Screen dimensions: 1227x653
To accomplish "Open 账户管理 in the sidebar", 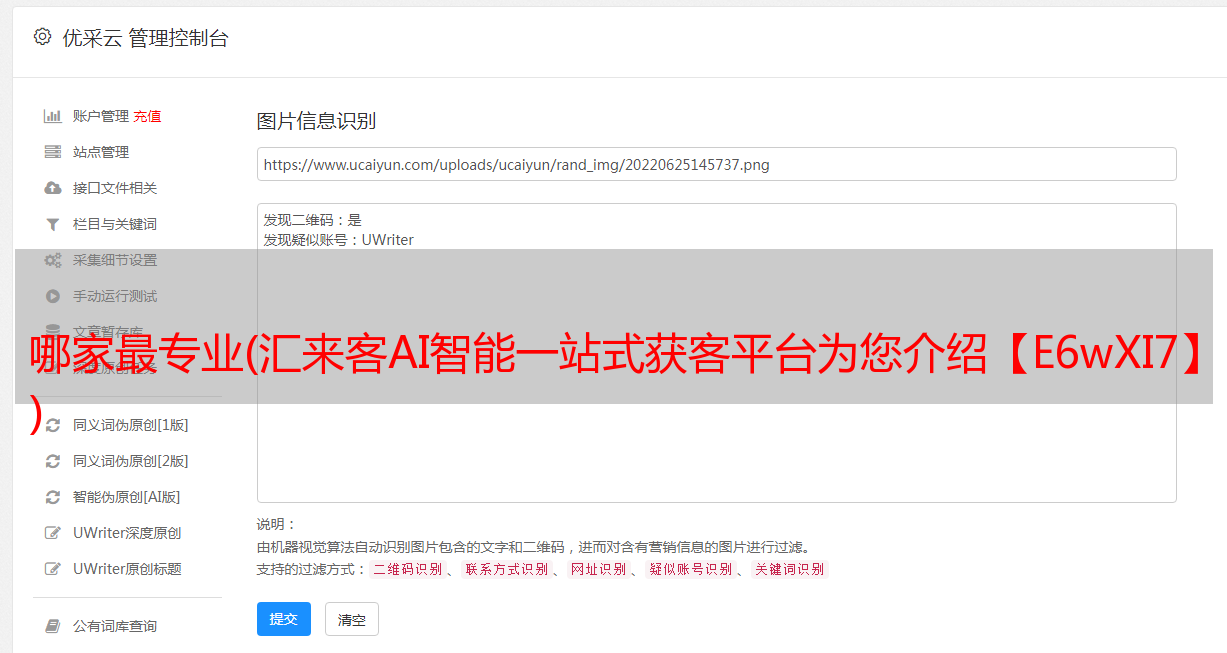I will (x=101, y=116).
